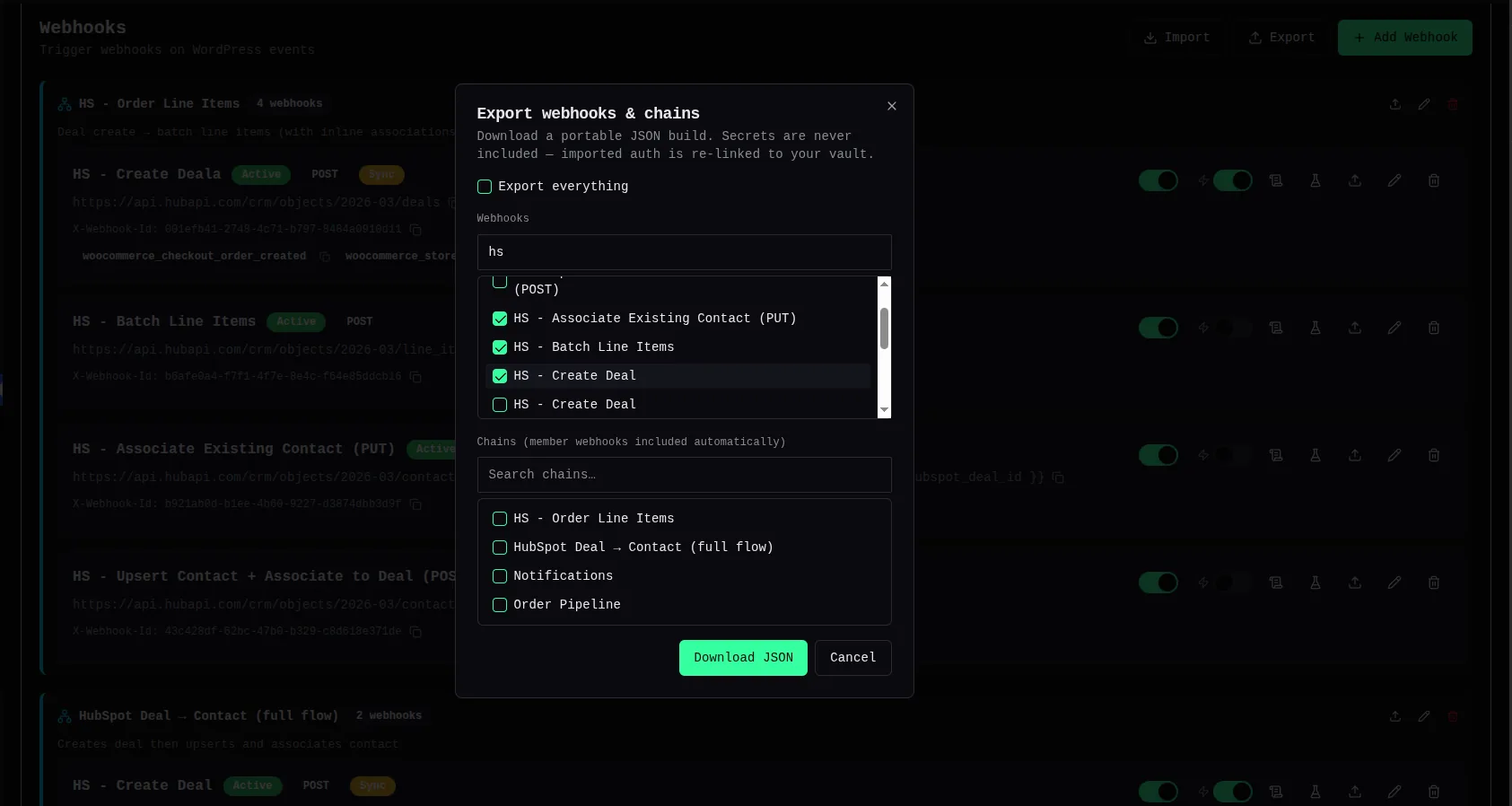Click the webhook list scrollbar down arrow
Image resolution: width=1512 pixels, height=806 pixels.
pos(884,410)
